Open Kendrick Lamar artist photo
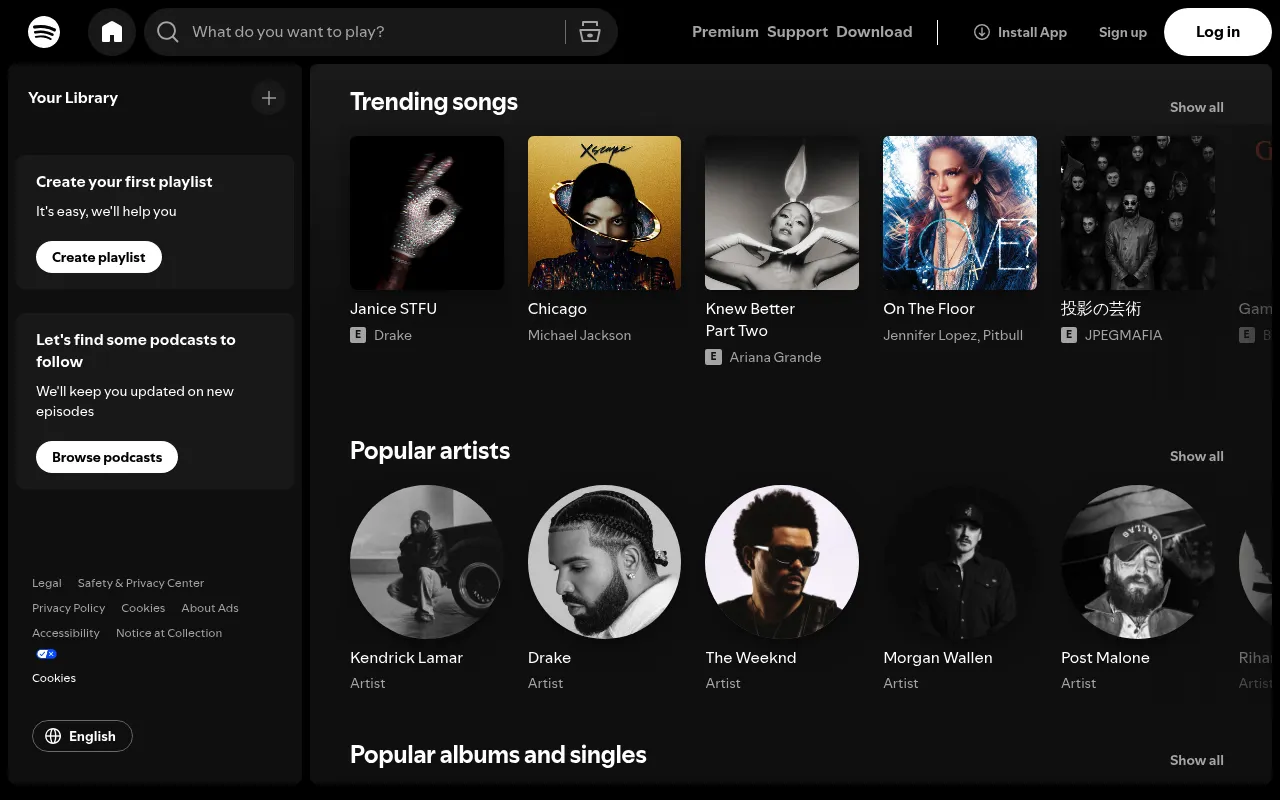Viewport: 1280px width, 800px height. 427,562
